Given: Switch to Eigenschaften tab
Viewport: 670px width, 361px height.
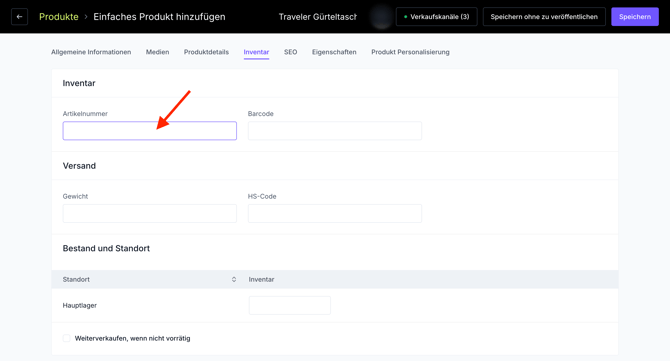Looking at the screenshot, I should (x=334, y=52).
